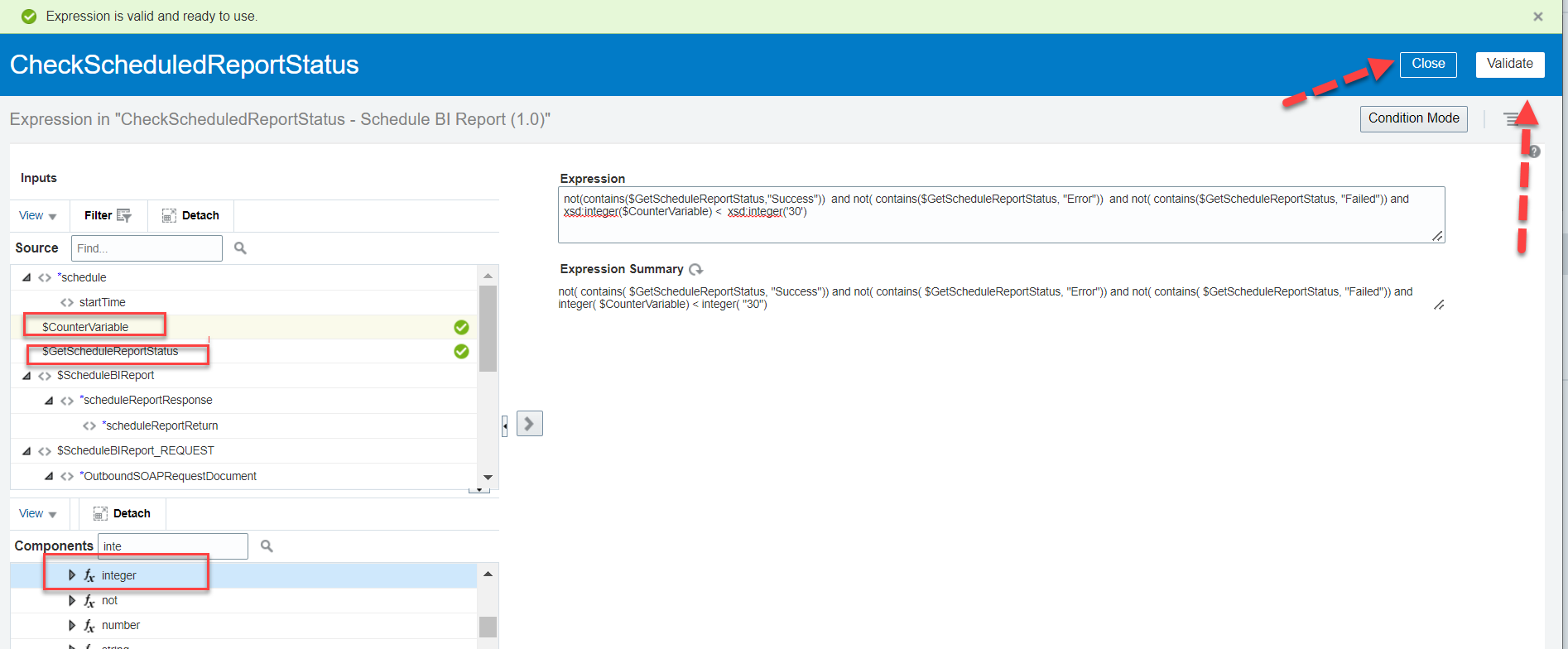Viewport: 1568px width, 649px height.
Task: Refresh the Expression Summary
Action: [x=696, y=269]
